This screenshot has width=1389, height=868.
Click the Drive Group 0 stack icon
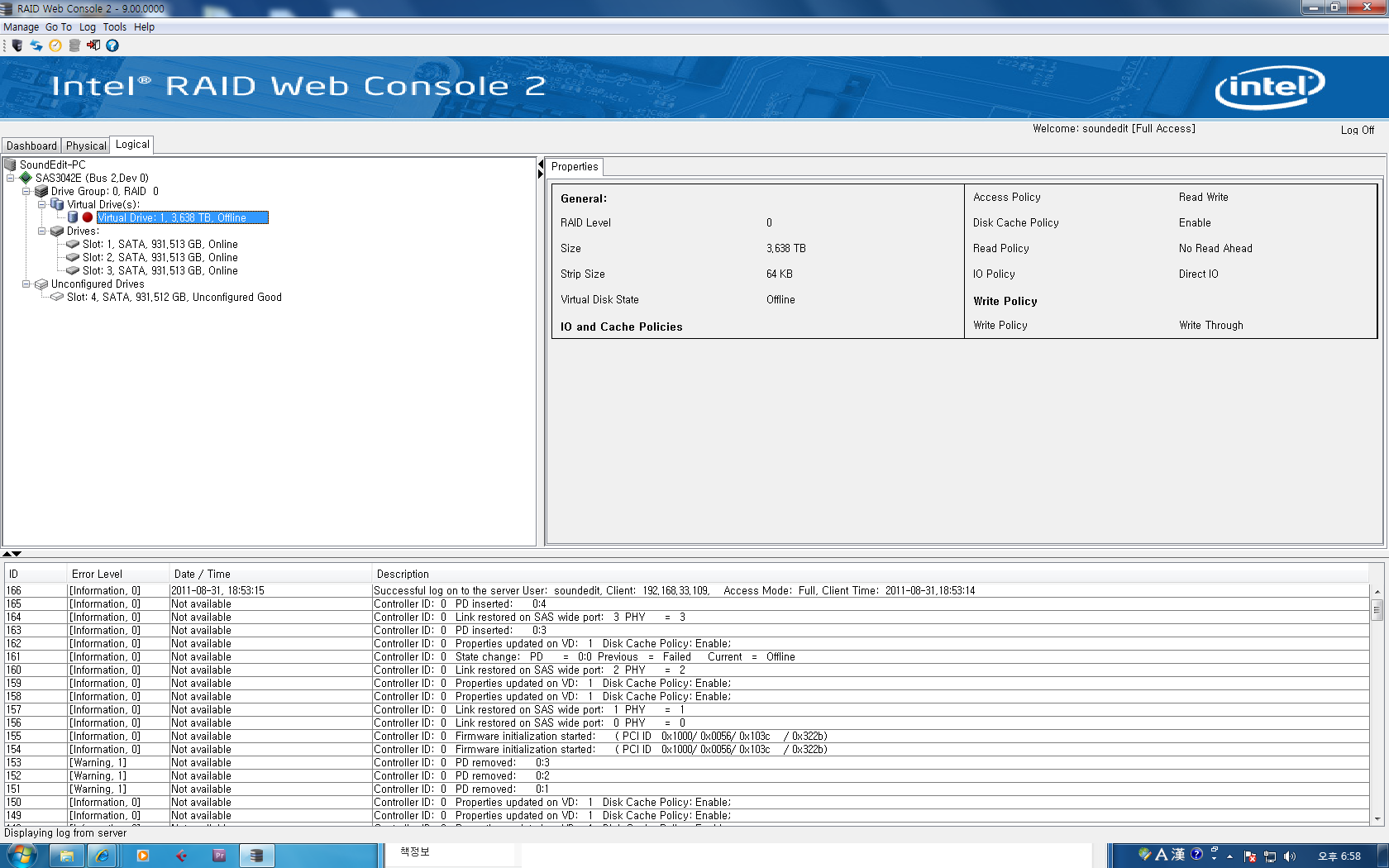[41, 191]
